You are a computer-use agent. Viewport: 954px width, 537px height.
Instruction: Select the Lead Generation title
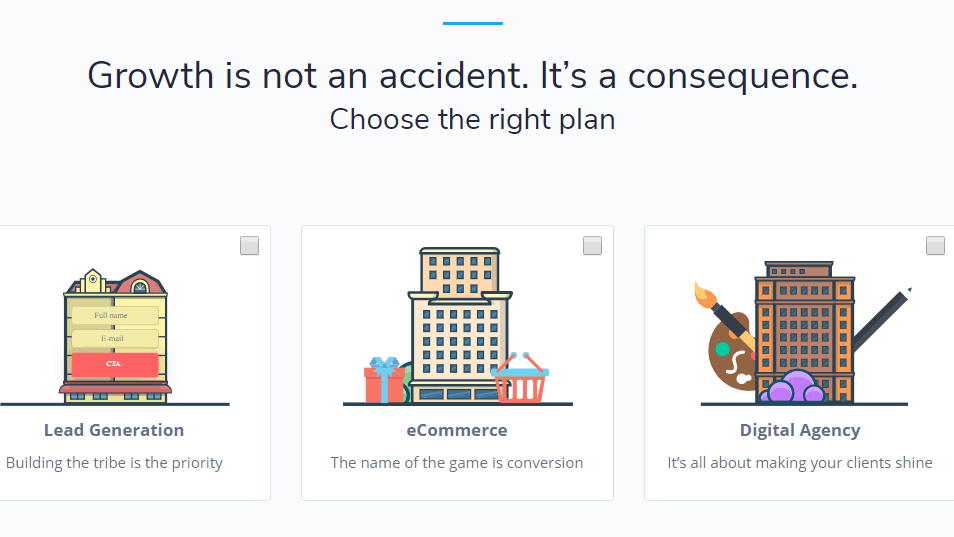(x=114, y=430)
